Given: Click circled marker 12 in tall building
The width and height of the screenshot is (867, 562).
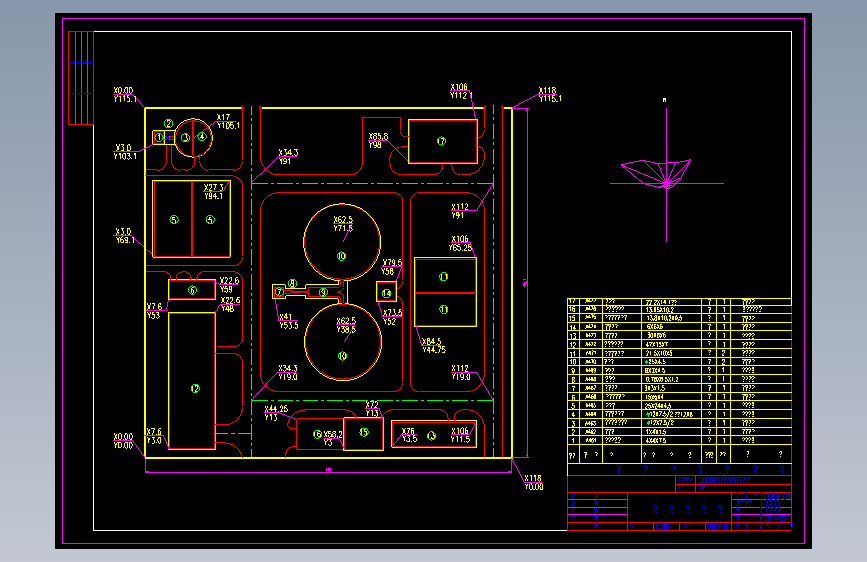Looking at the screenshot, I should 195,388.
